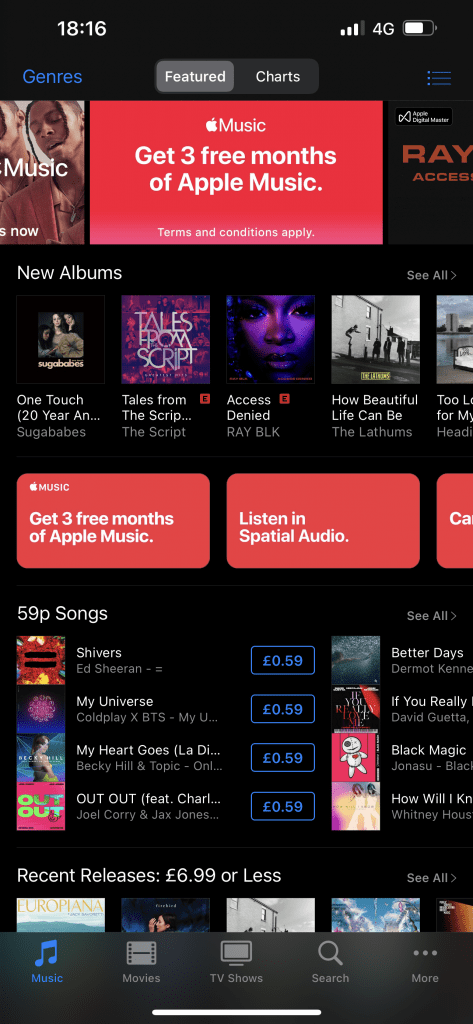Open the Tales from The Script album cover
Screen dimensions: 473x1024
point(166,340)
